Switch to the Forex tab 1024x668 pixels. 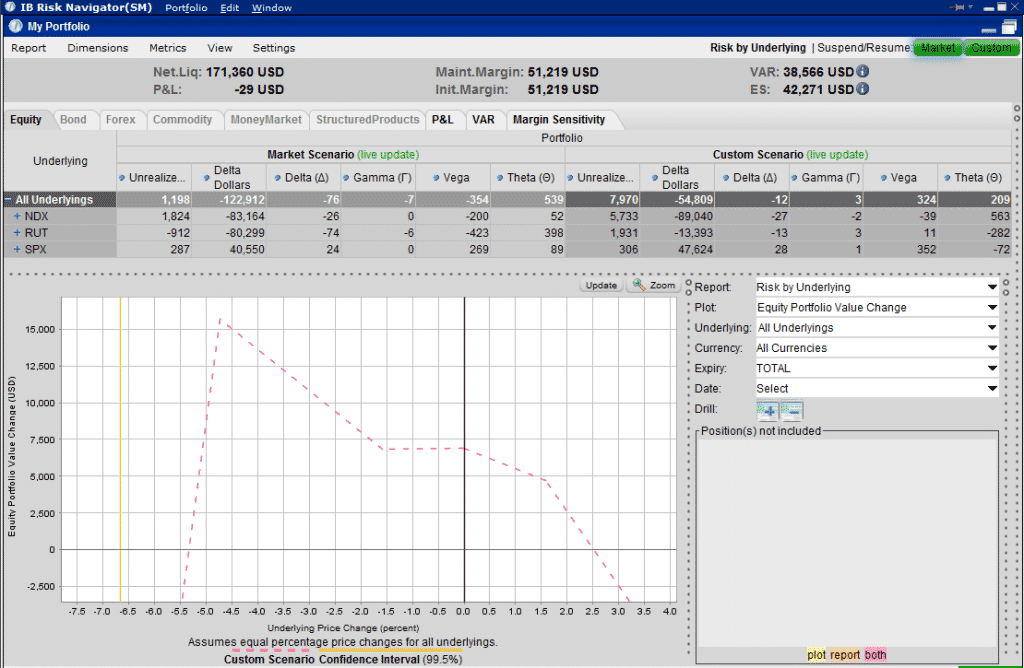pos(120,119)
